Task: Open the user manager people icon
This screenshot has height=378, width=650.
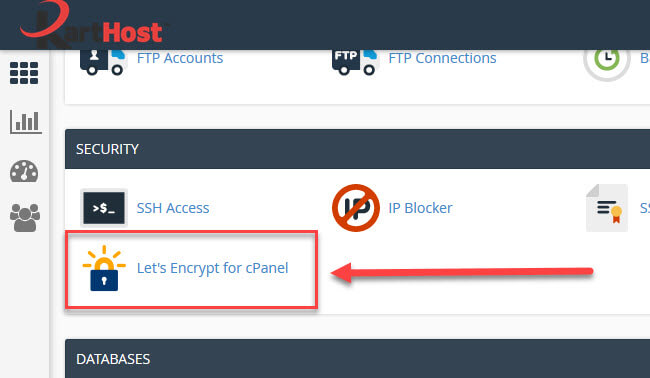Action: pyautogui.click(x=25, y=218)
